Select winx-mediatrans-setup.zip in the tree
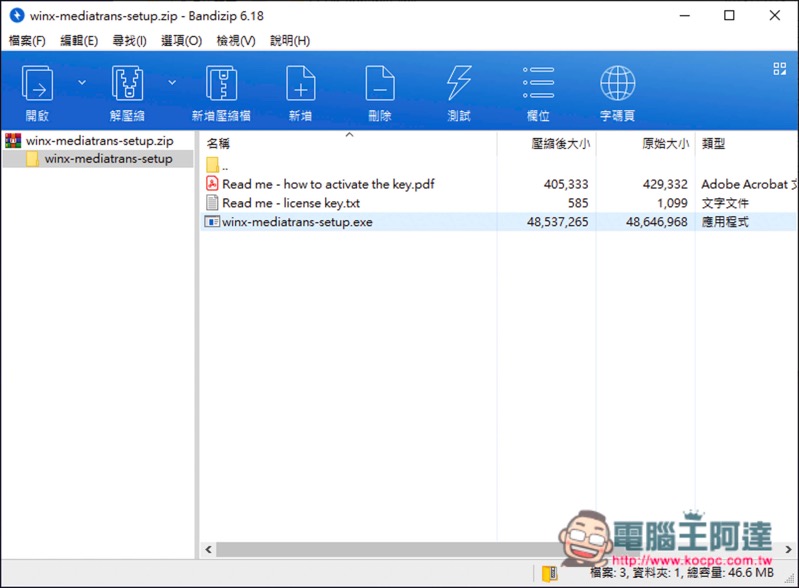Viewport: 799px width, 588px height. [x=99, y=141]
